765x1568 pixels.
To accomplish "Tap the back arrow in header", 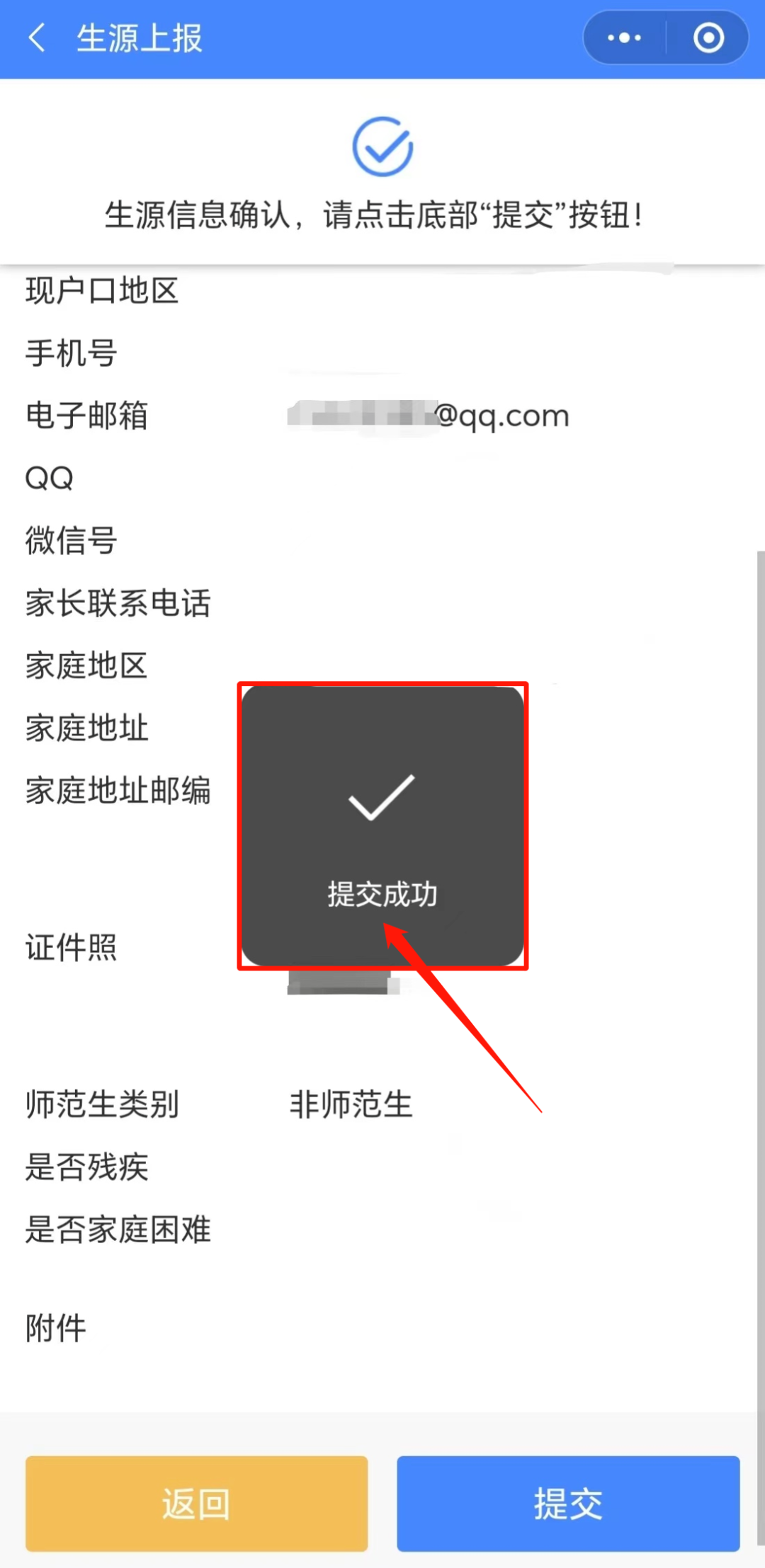I will pos(37,38).
